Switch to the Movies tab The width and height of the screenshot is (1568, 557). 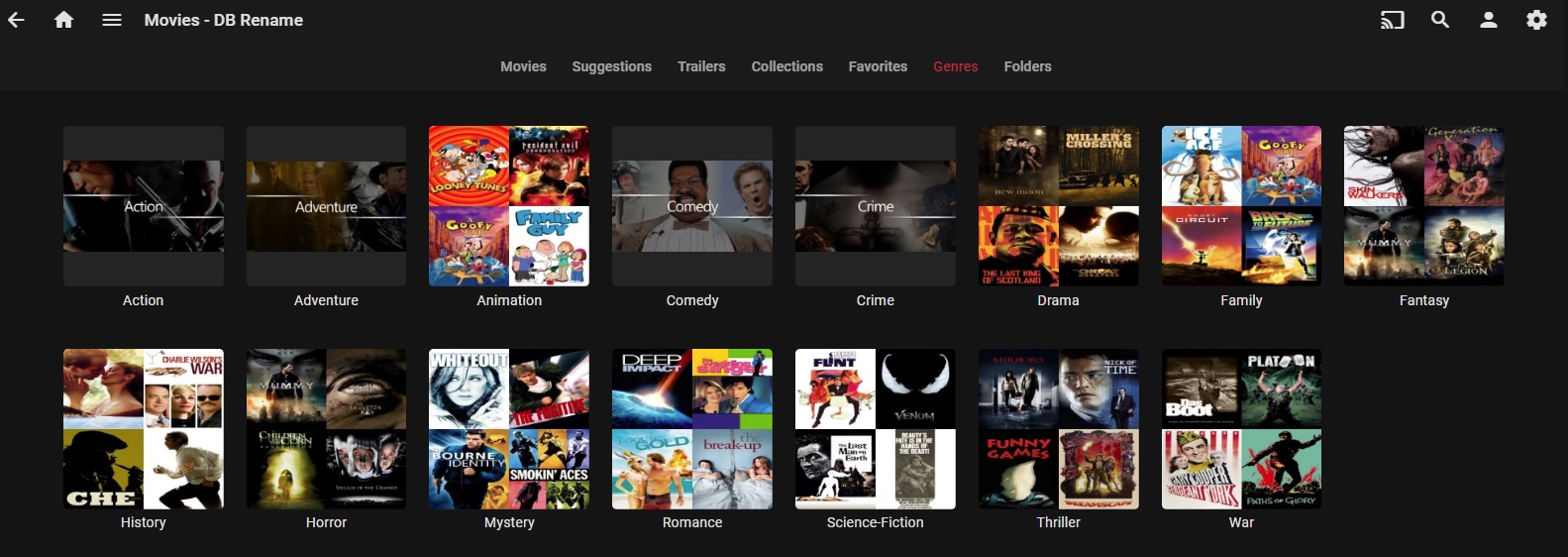[523, 66]
